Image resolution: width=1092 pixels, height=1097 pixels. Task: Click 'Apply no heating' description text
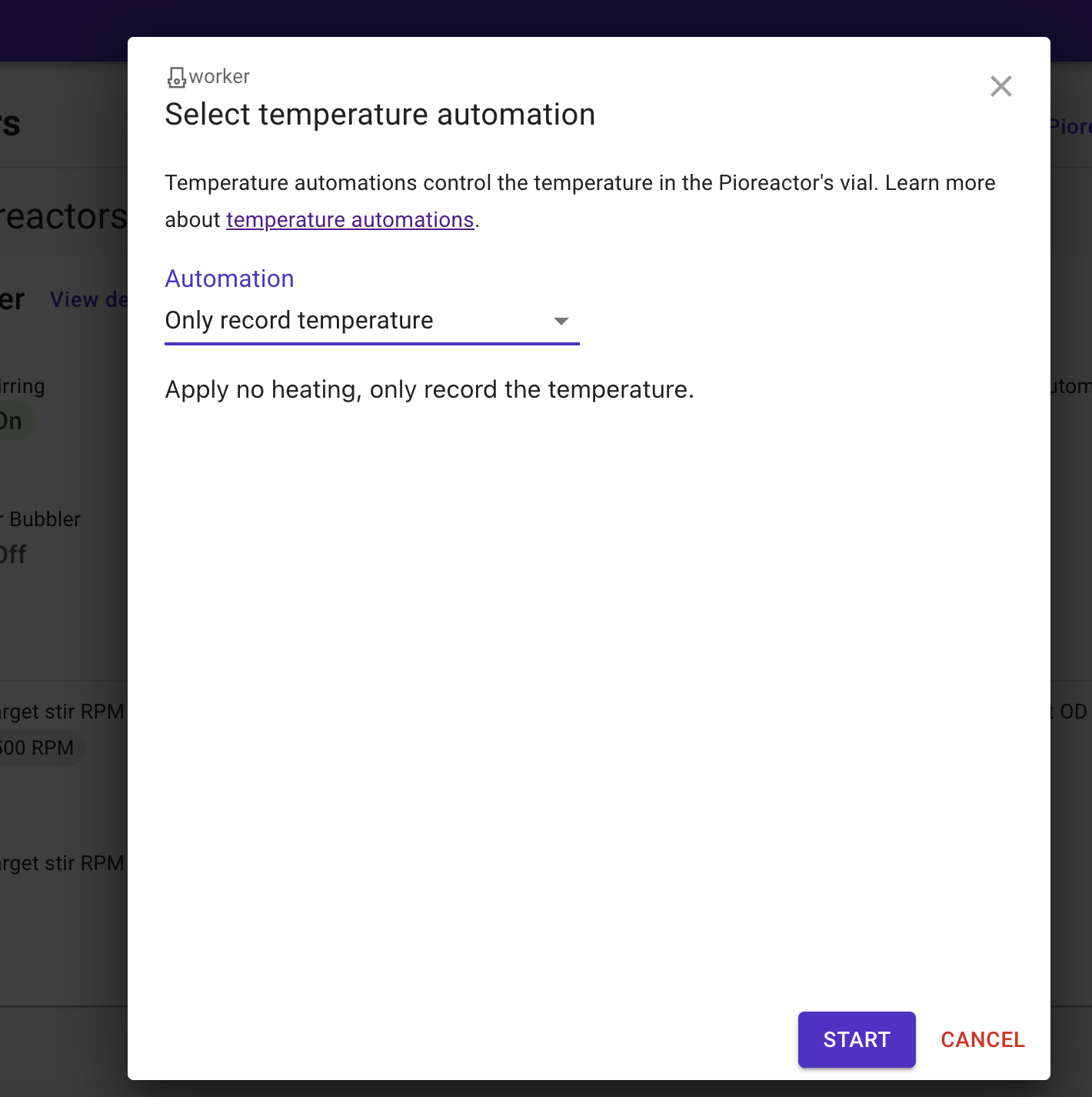coord(429,389)
